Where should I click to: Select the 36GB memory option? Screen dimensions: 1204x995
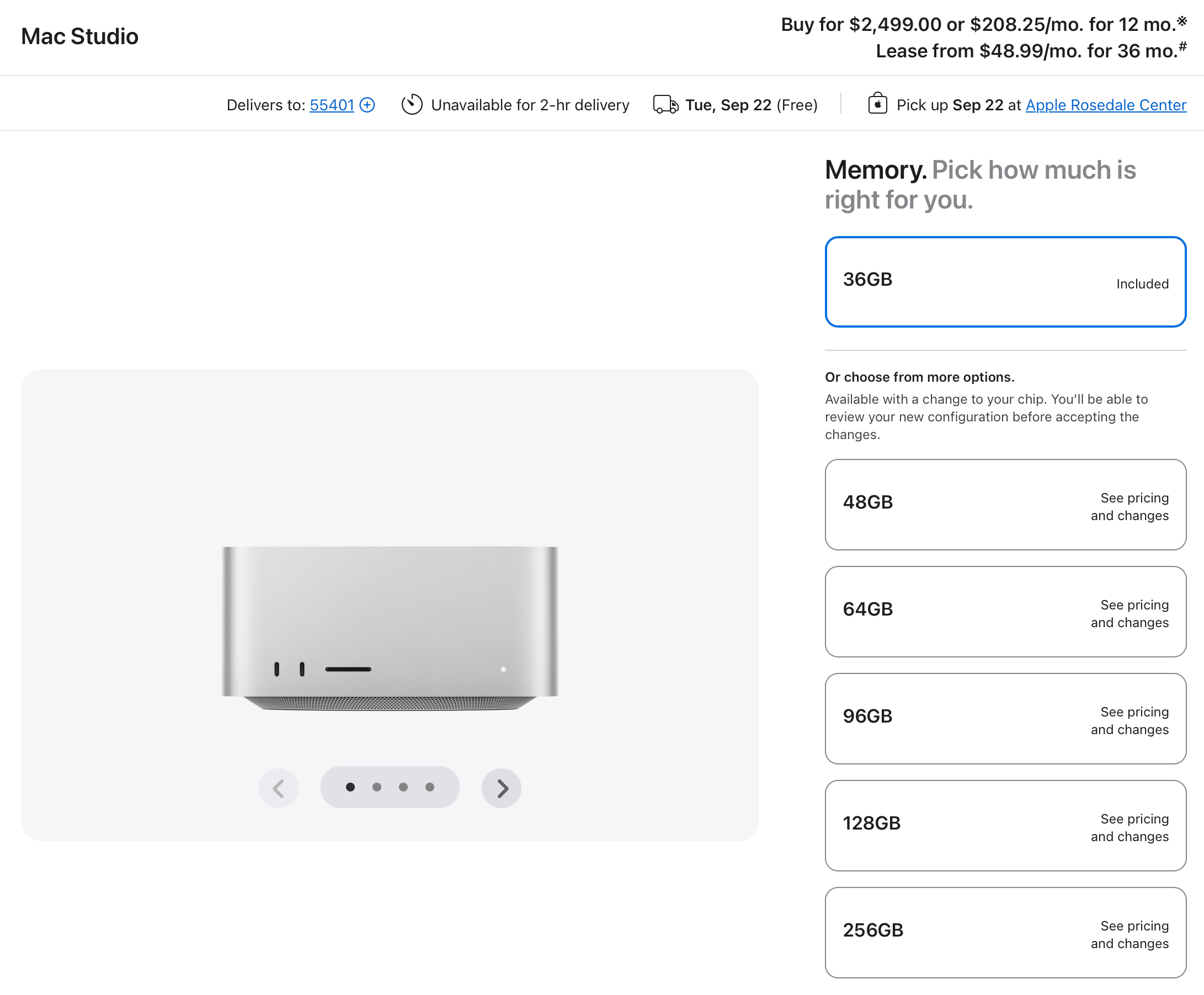[x=1005, y=282]
